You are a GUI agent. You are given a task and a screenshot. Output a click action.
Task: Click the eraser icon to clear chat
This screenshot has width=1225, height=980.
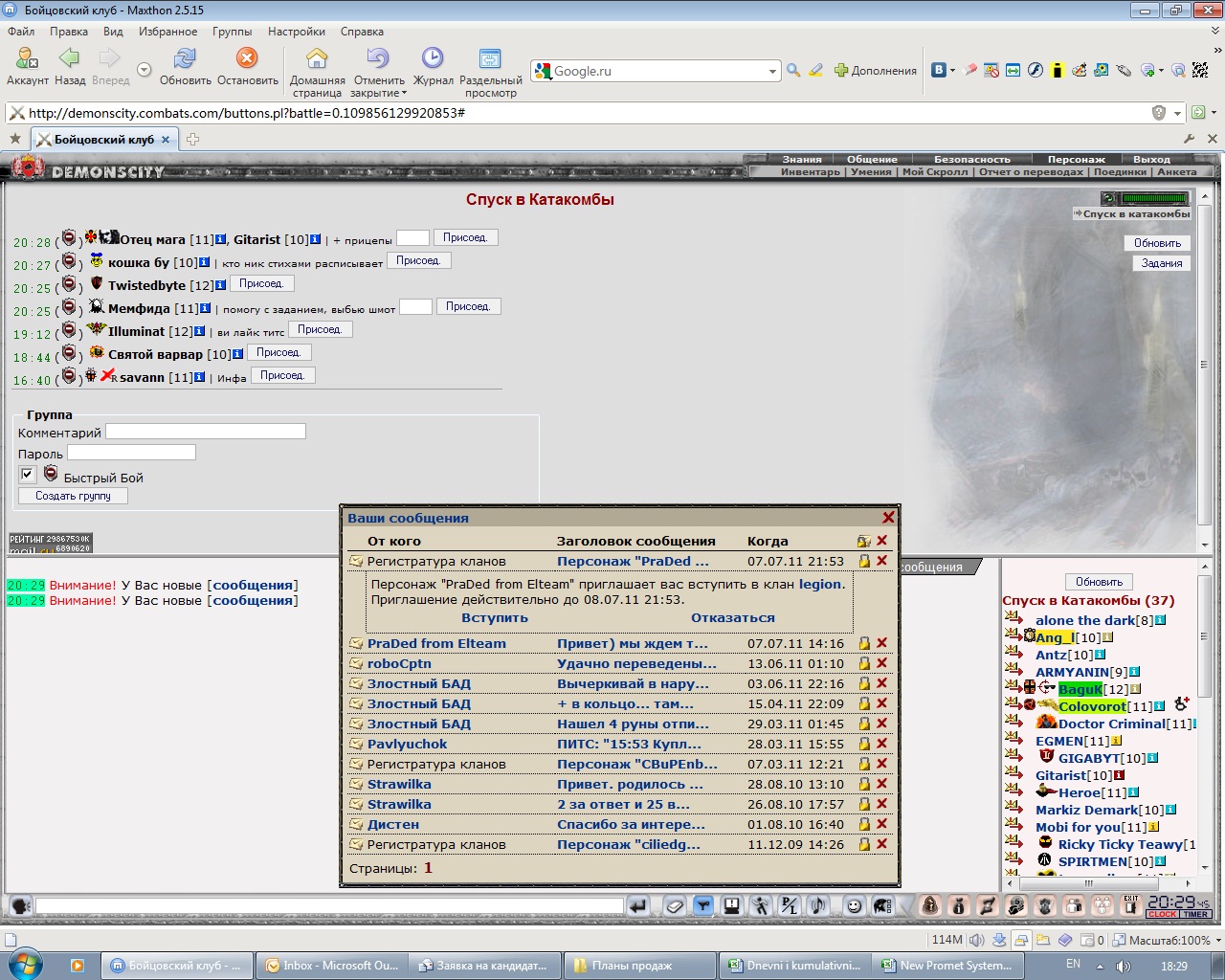pyautogui.click(x=675, y=905)
